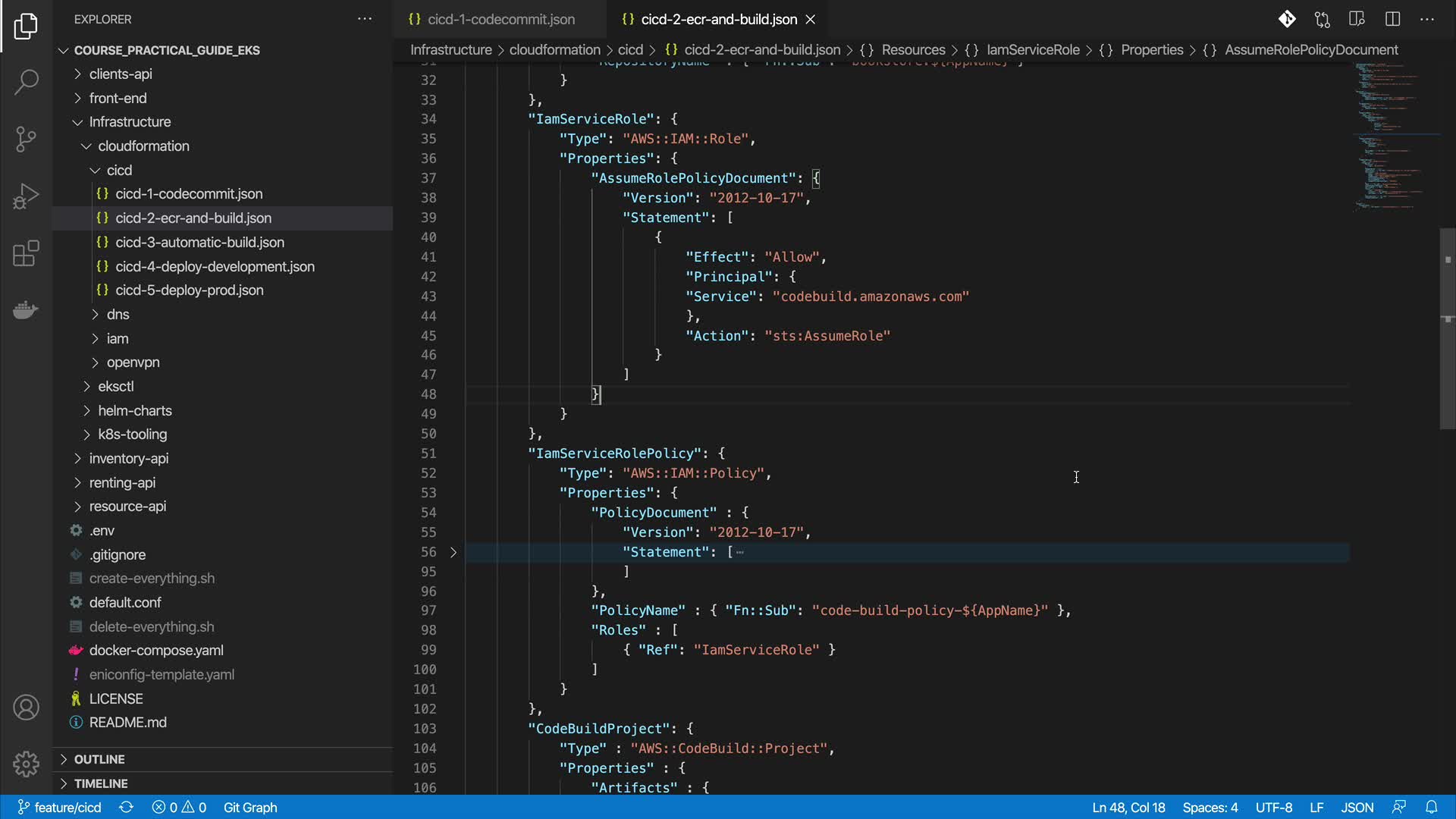The image size is (1456, 819).
Task: Click the Split Editor Right icon
Action: tap(1392, 19)
